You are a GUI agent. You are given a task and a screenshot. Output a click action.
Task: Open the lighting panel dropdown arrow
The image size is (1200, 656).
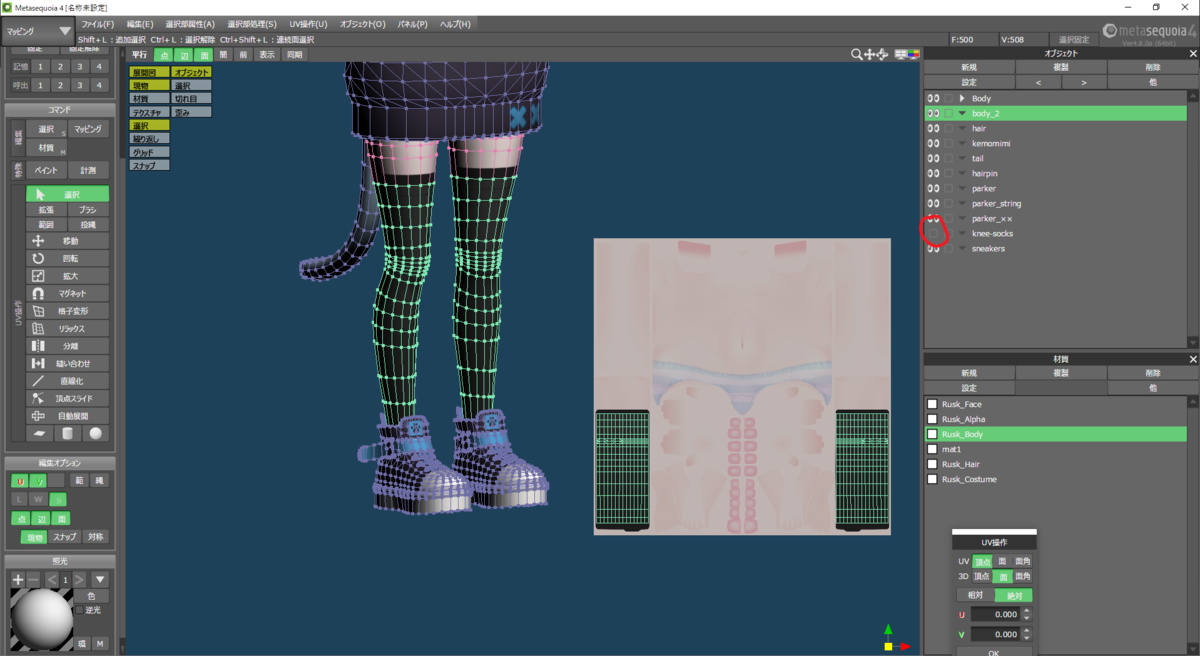coord(100,579)
